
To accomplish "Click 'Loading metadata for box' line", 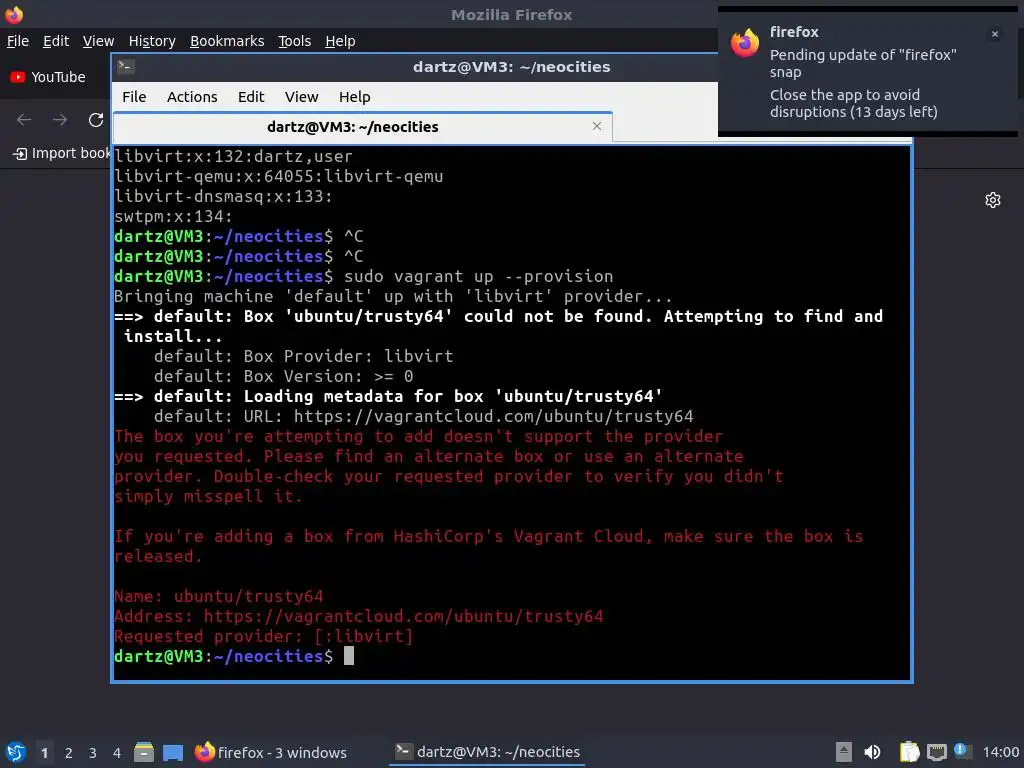I will tap(389, 396).
